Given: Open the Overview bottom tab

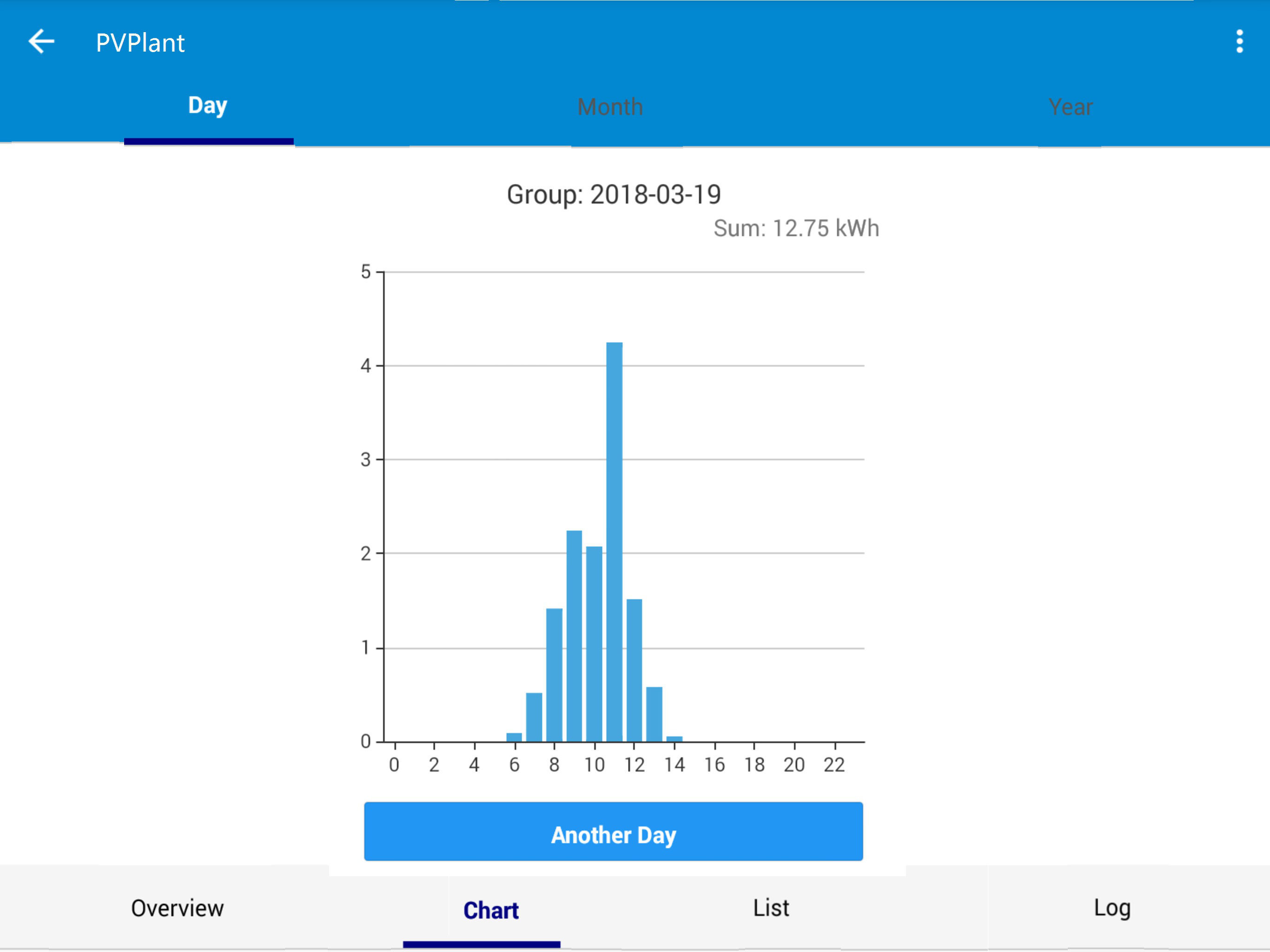Looking at the screenshot, I should coord(177,908).
